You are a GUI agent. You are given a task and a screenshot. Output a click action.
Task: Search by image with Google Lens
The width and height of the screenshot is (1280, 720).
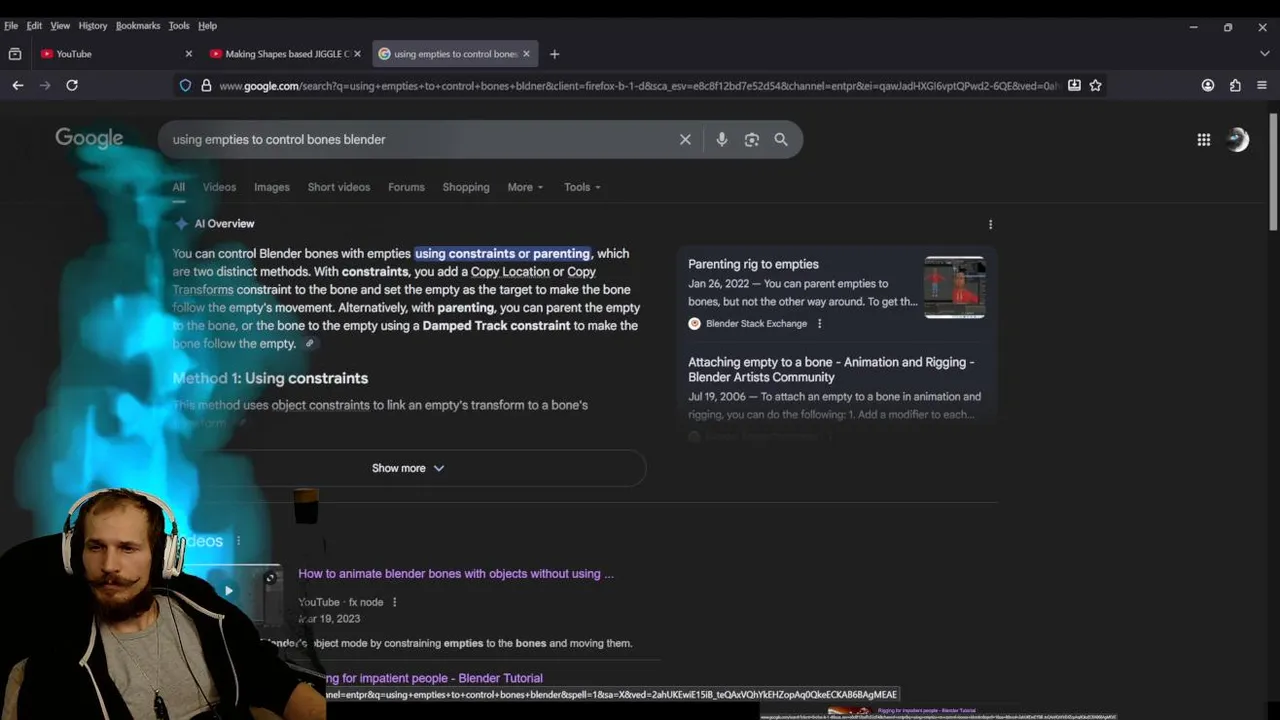(x=752, y=140)
